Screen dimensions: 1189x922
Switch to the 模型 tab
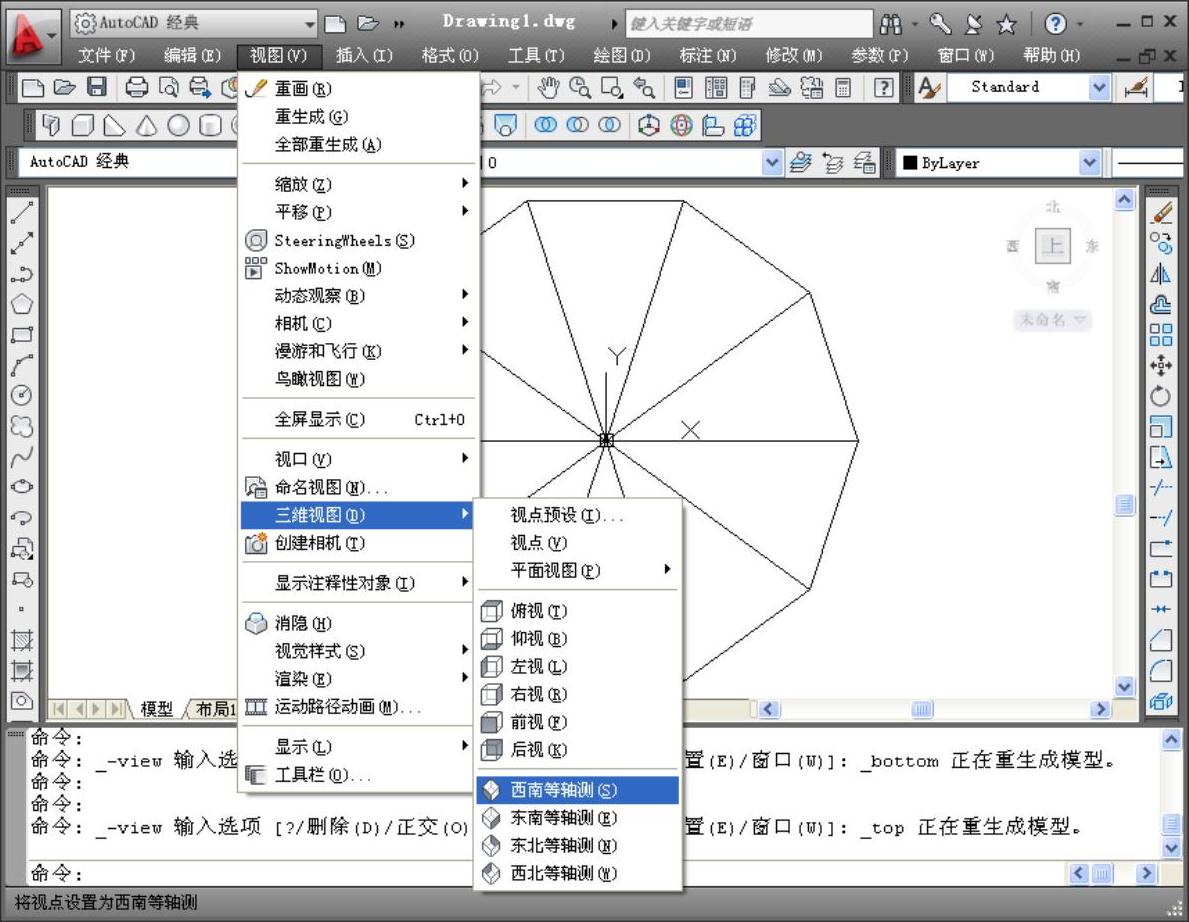click(x=156, y=709)
